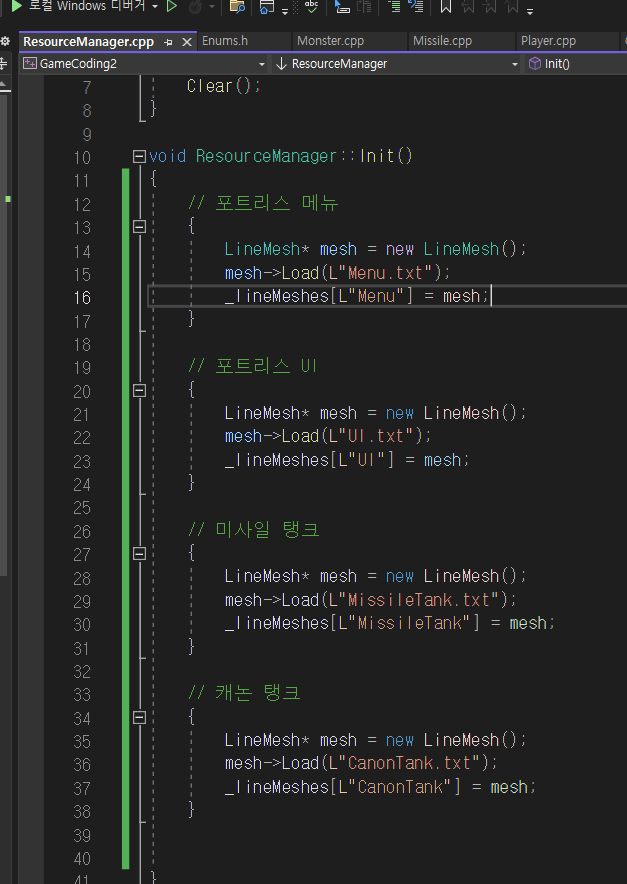
Task: Click the ResourceManager class name on line 10
Action: click(266, 156)
